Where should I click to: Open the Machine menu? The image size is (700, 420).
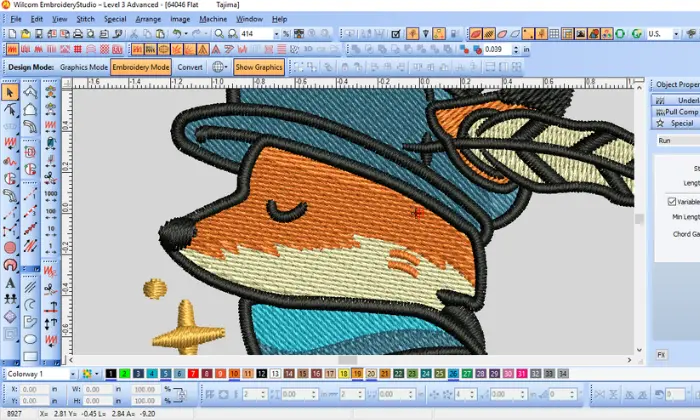point(213,19)
